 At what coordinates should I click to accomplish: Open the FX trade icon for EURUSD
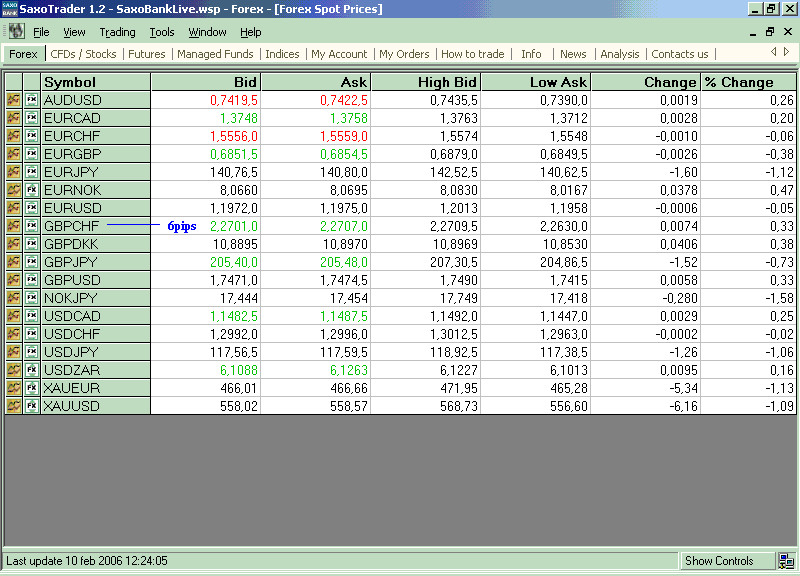(32, 208)
